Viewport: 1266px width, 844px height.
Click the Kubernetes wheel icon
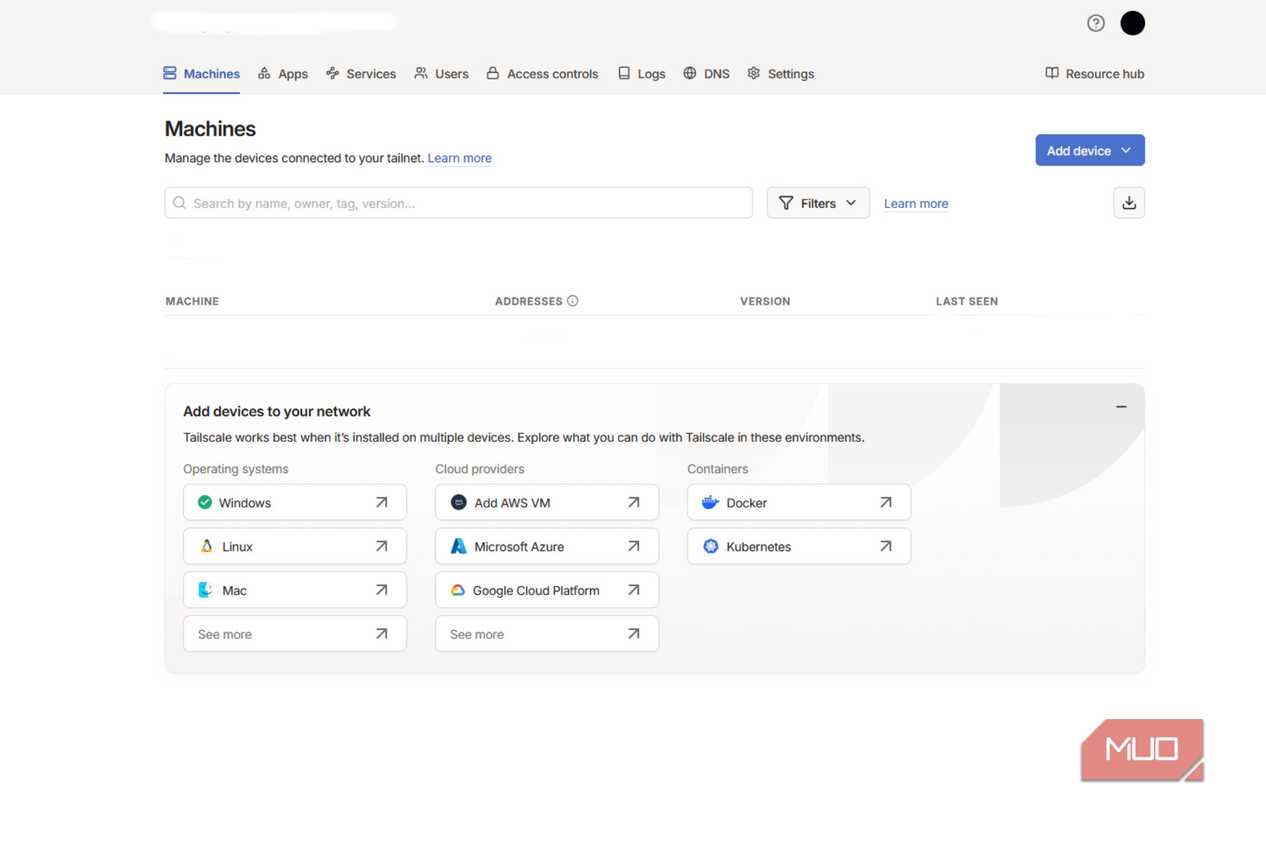[x=710, y=546]
